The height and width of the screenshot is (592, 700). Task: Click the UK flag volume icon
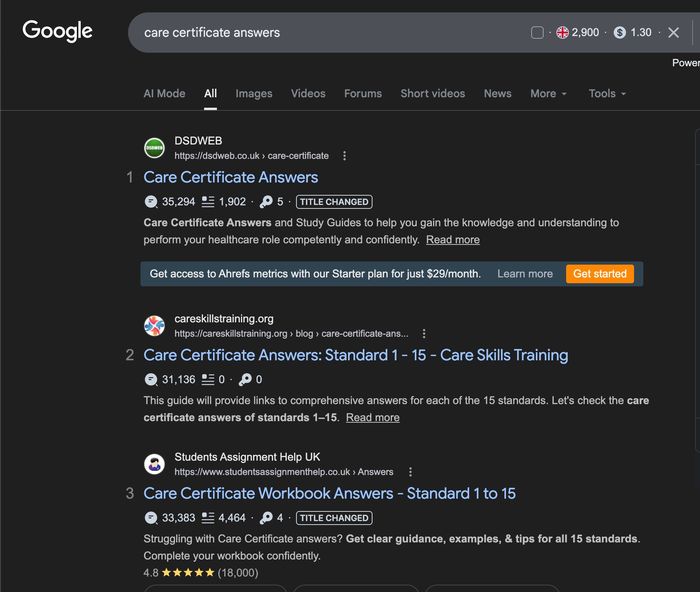562,33
